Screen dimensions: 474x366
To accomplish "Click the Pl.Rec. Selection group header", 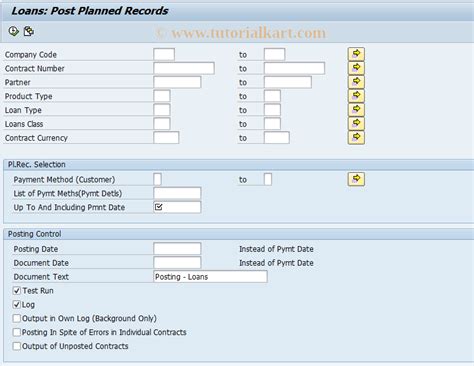I will point(239,165).
